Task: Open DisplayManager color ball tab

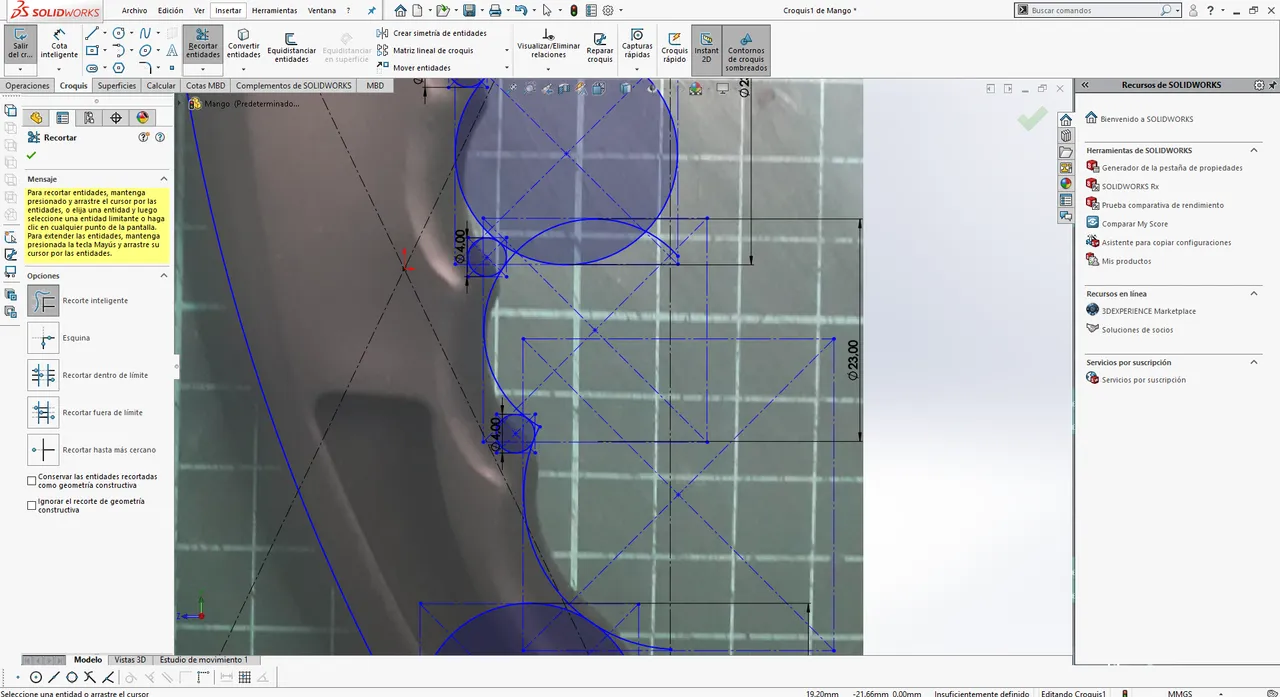Action: pyautogui.click(x=142, y=118)
